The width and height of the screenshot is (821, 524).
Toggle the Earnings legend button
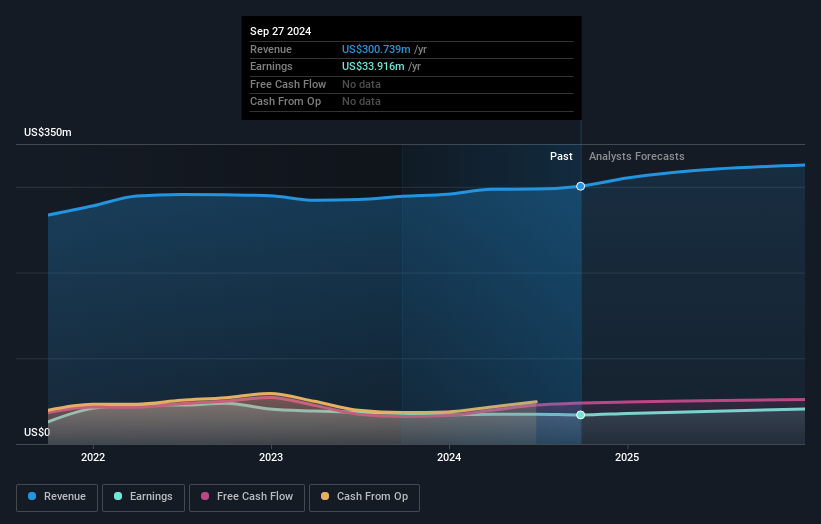pyautogui.click(x=143, y=497)
